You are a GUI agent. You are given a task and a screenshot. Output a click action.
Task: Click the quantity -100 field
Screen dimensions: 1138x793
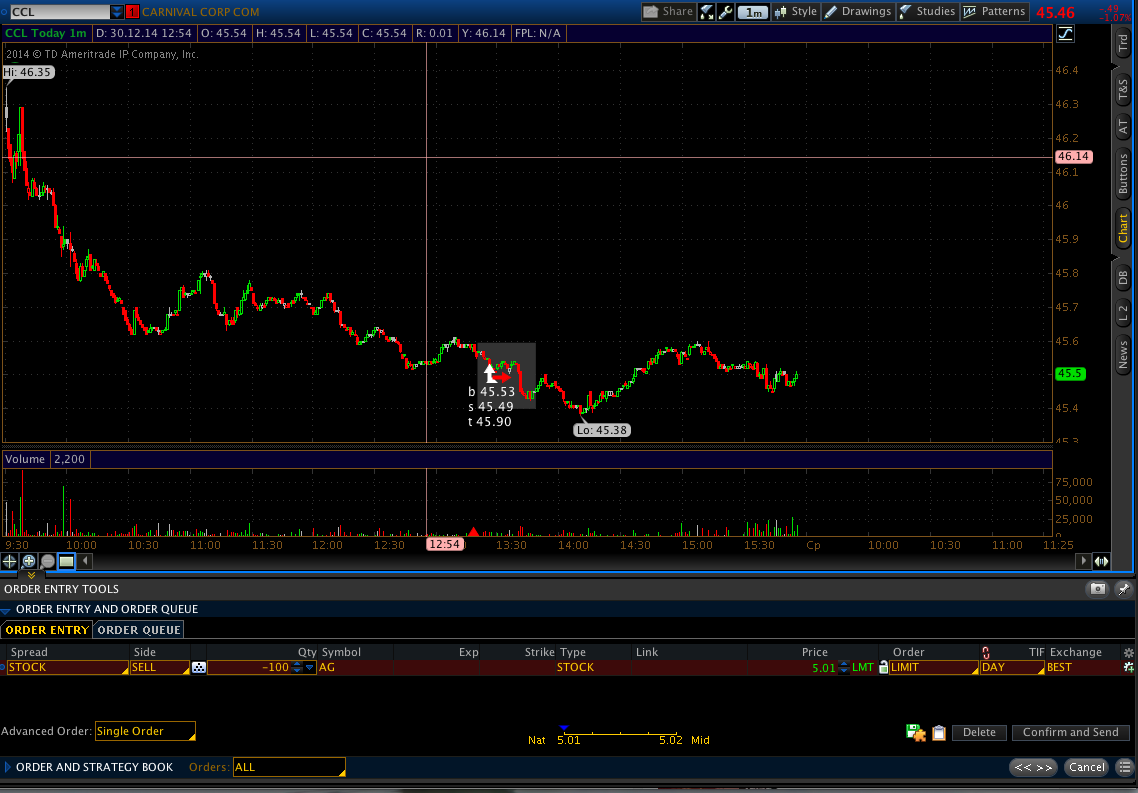tap(249, 667)
